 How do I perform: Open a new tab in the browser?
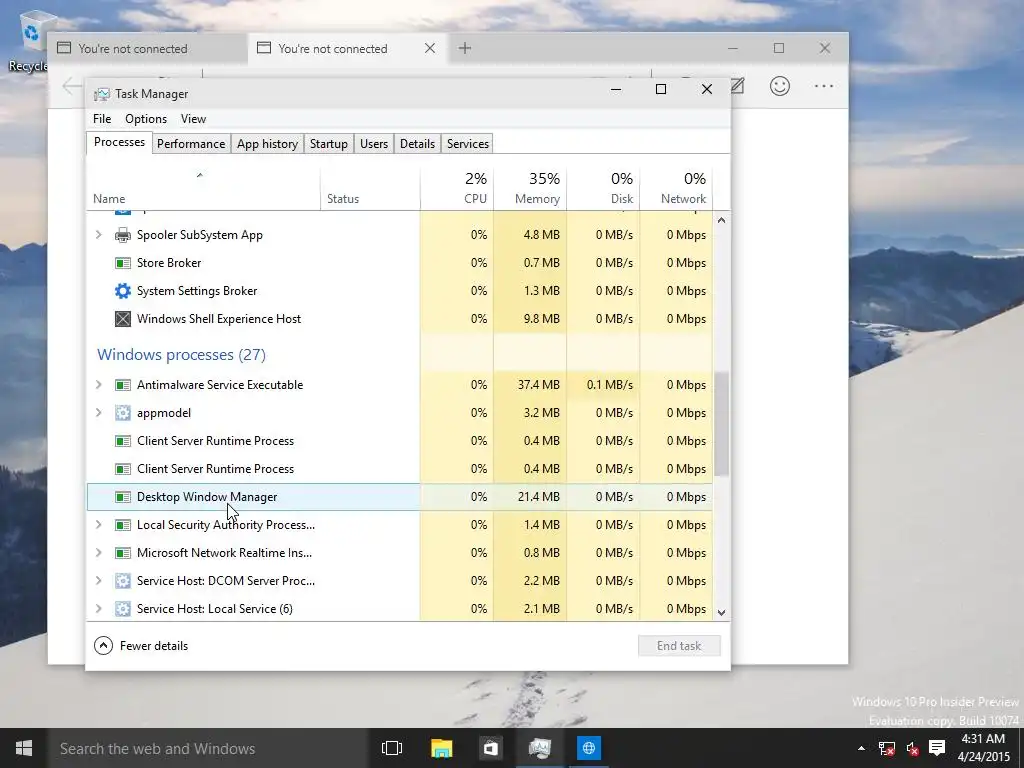[x=464, y=48]
